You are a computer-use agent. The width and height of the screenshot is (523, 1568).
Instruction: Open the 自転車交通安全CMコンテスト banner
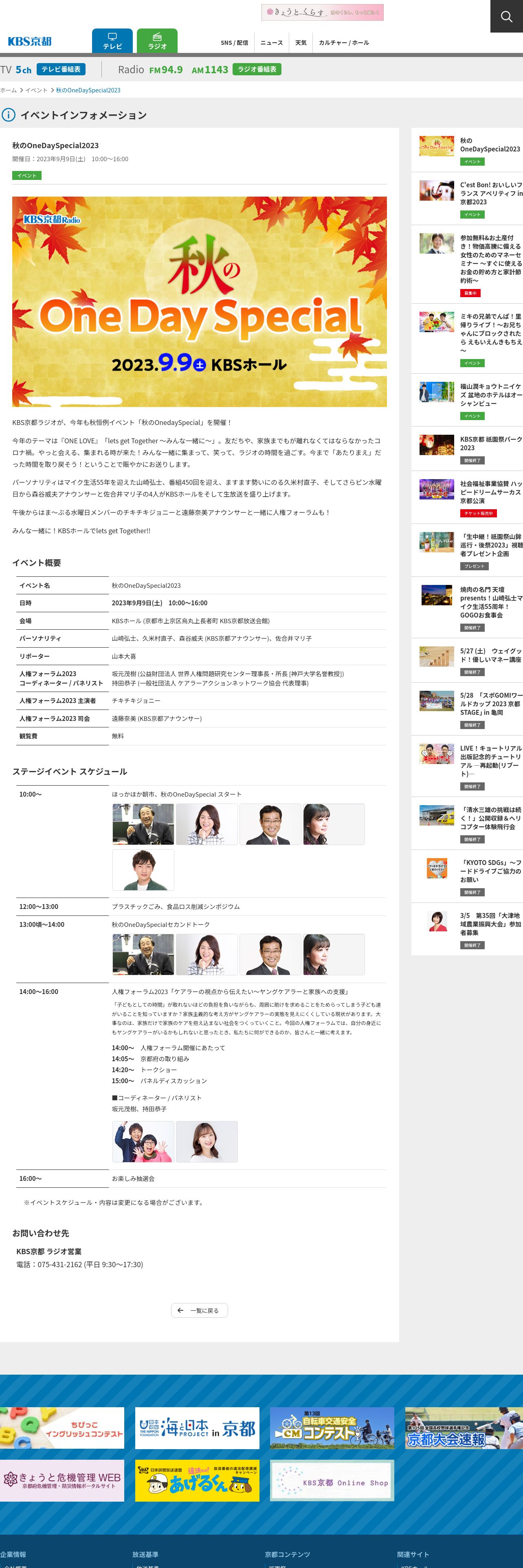(332, 1428)
